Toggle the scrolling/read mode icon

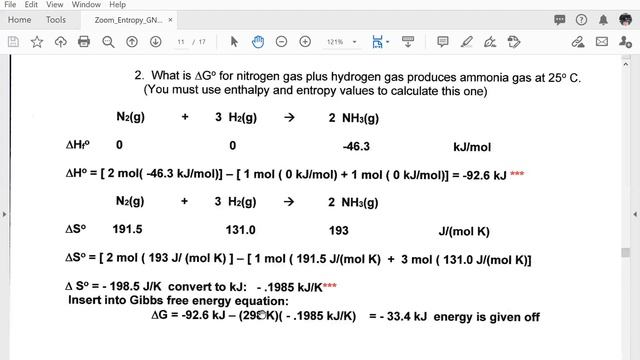pos(408,42)
